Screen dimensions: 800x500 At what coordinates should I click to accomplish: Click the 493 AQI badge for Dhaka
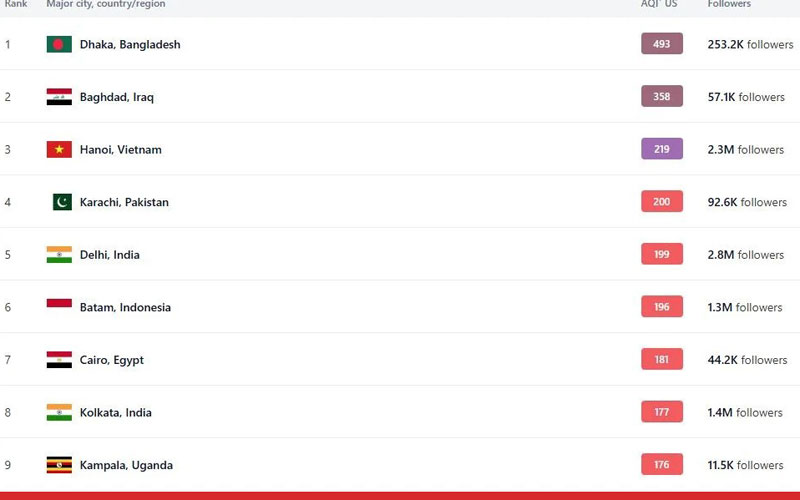[x=662, y=44]
